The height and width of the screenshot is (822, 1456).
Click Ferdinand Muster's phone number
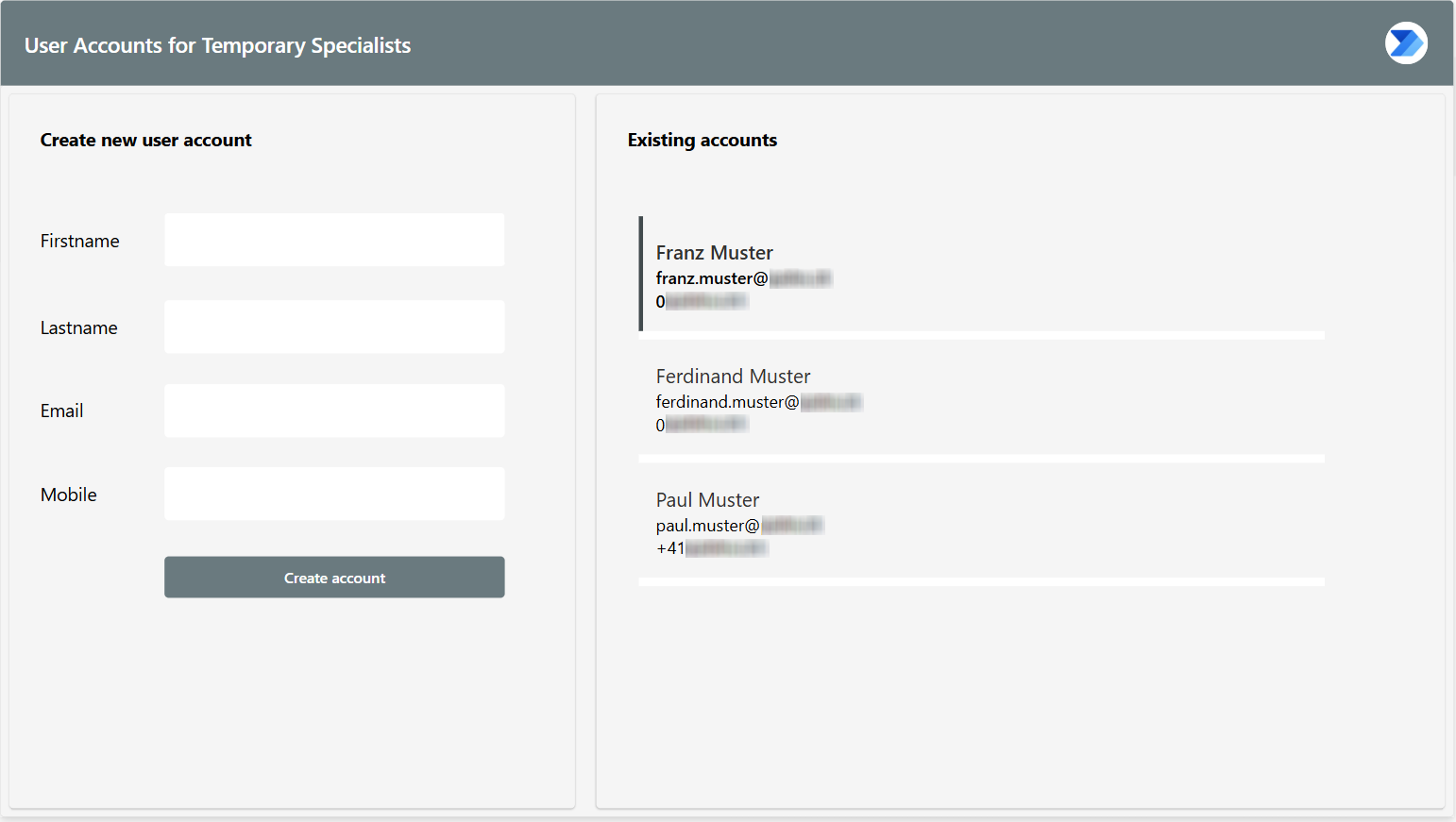(x=702, y=426)
